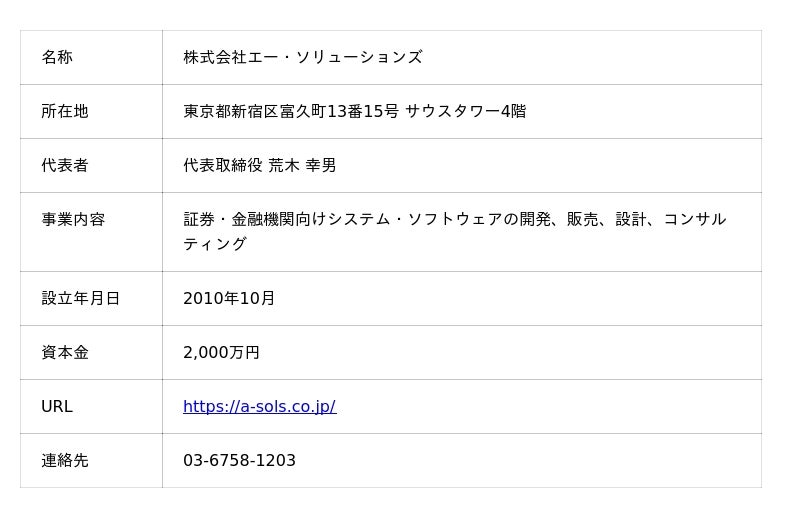Click the 事業内容 row label
The height and width of the screenshot is (518, 800).
[73, 220]
